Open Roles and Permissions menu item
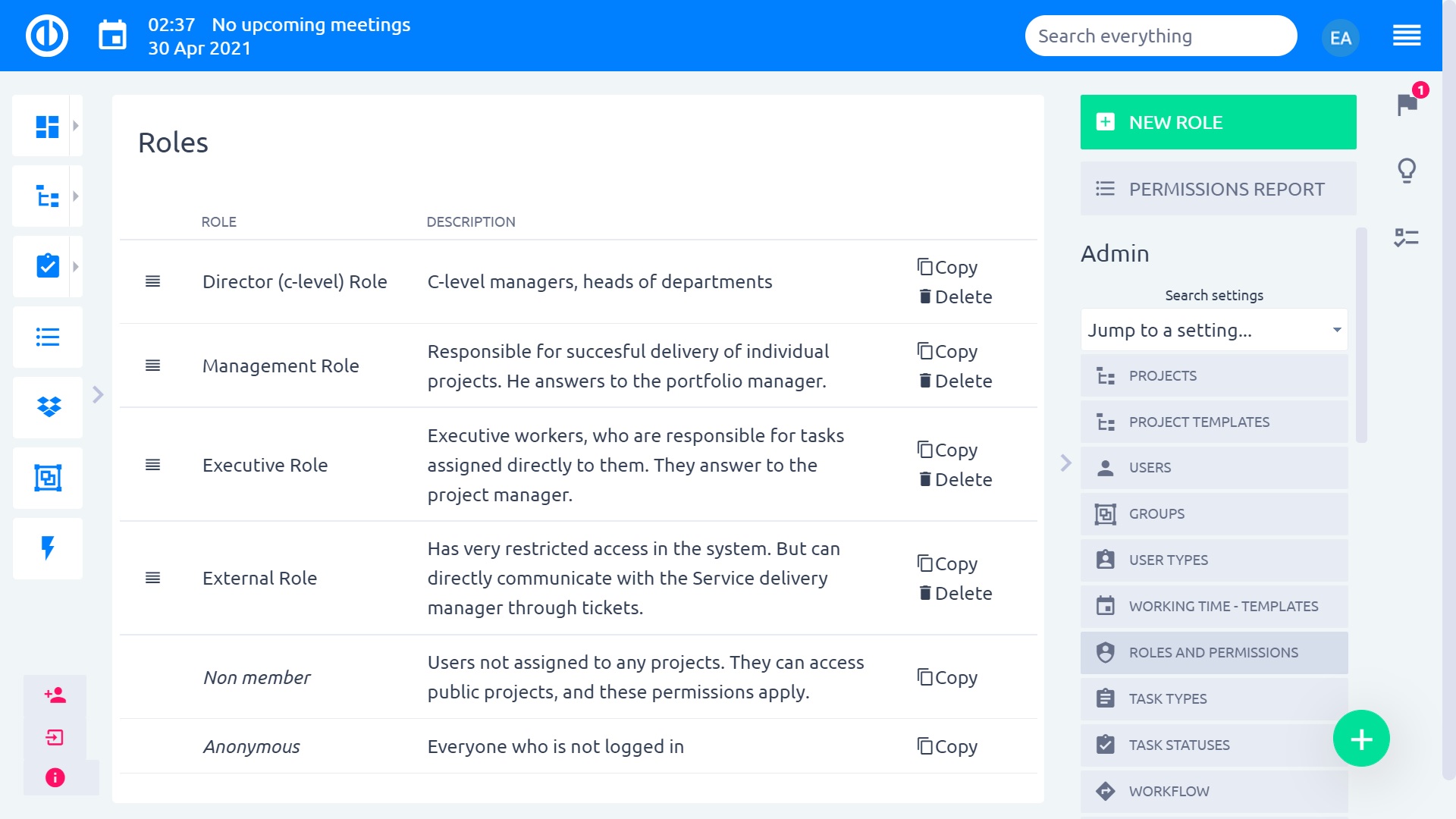The image size is (1456, 819). (x=1213, y=653)
